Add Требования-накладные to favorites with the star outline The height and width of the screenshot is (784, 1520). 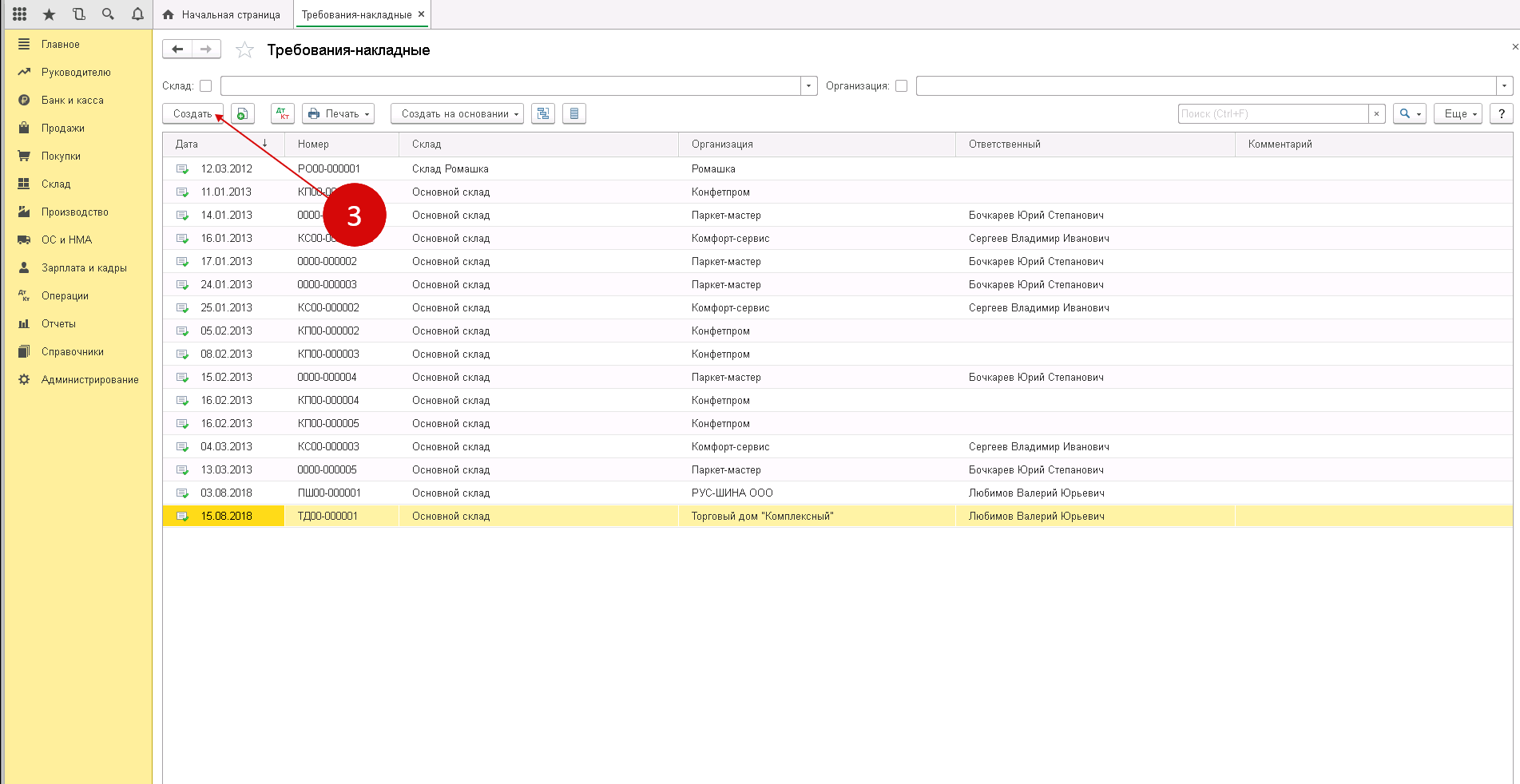(244, 50)
